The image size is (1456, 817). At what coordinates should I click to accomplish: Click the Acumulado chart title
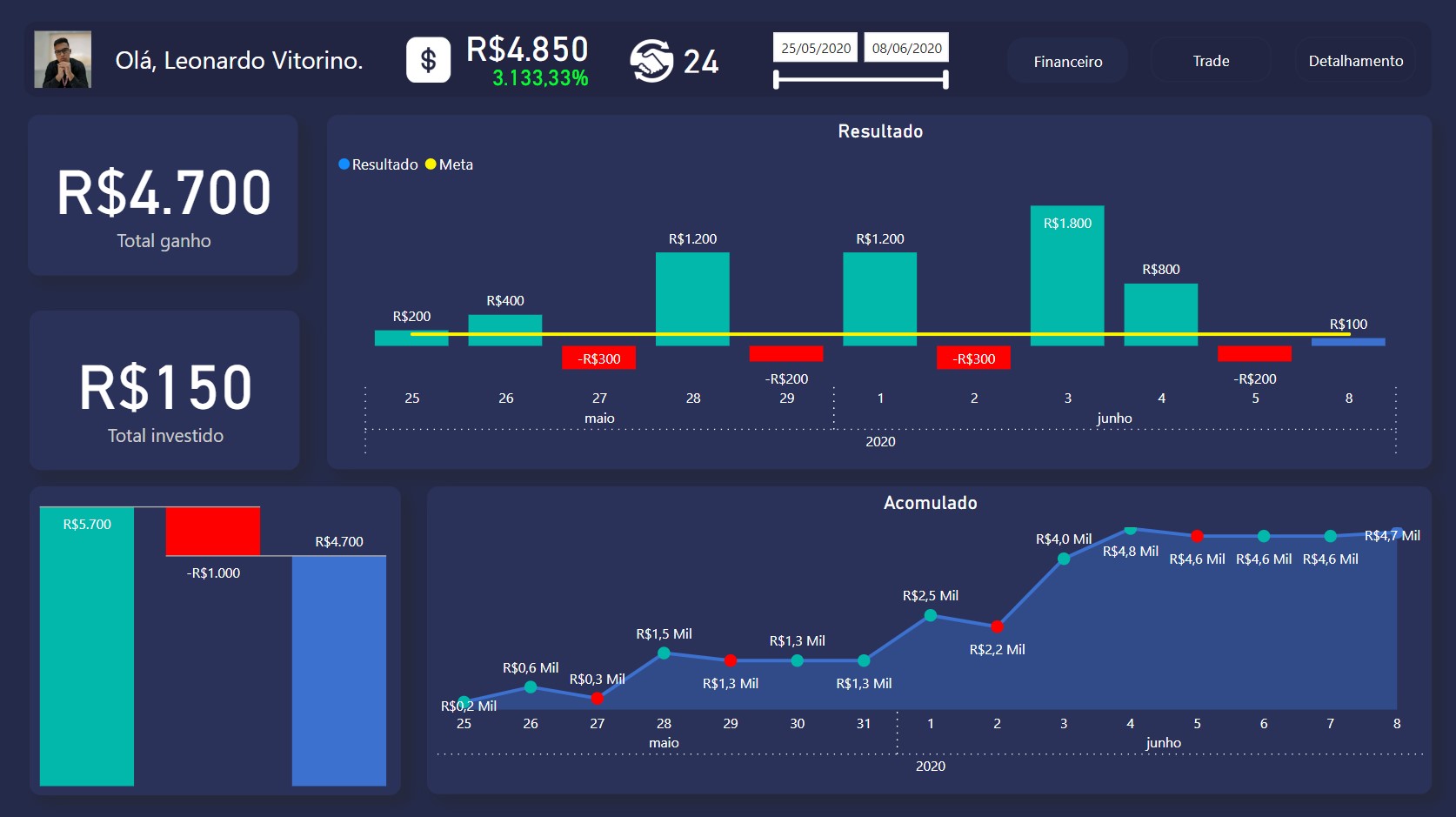[x=931, y=503]
